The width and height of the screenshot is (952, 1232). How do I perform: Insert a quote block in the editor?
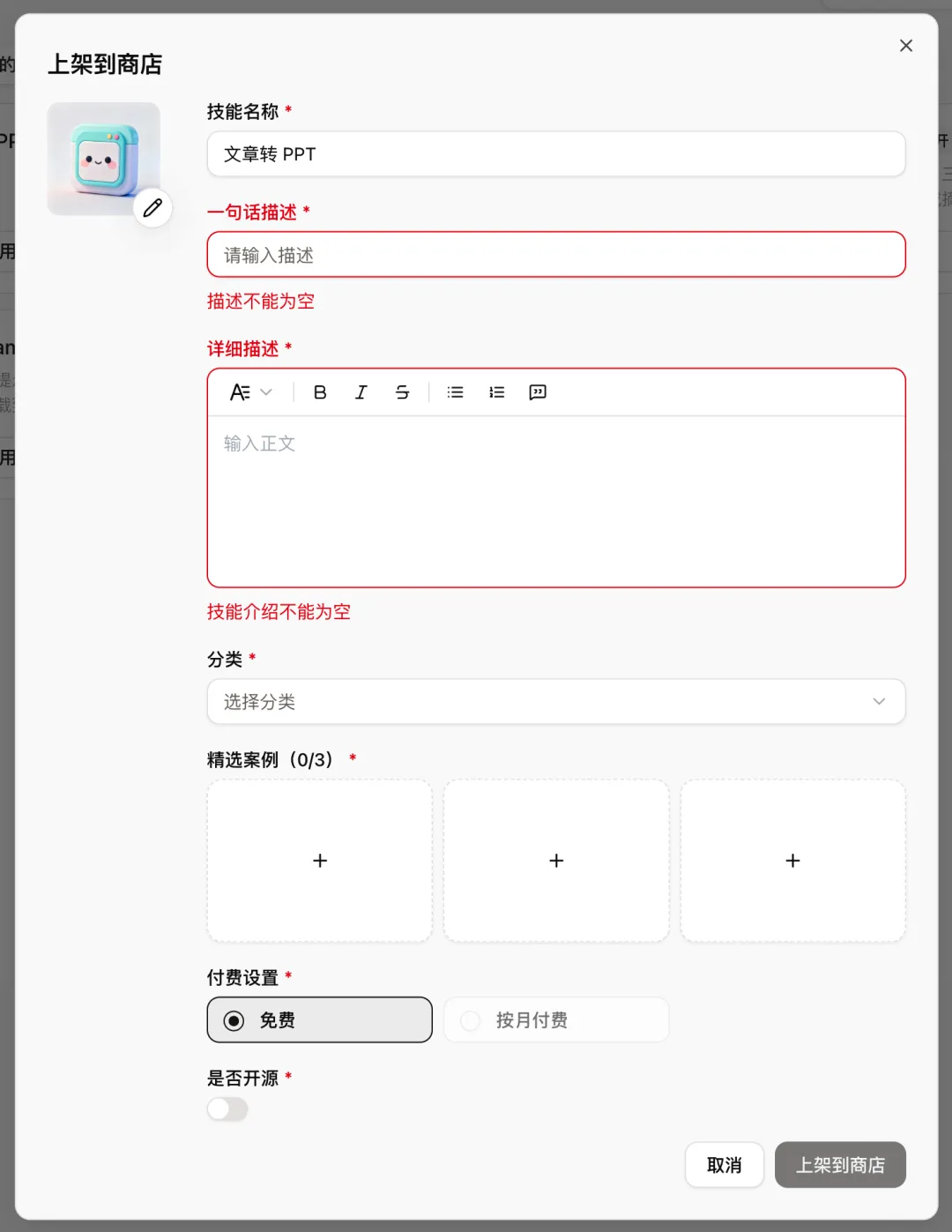(538, 392)
